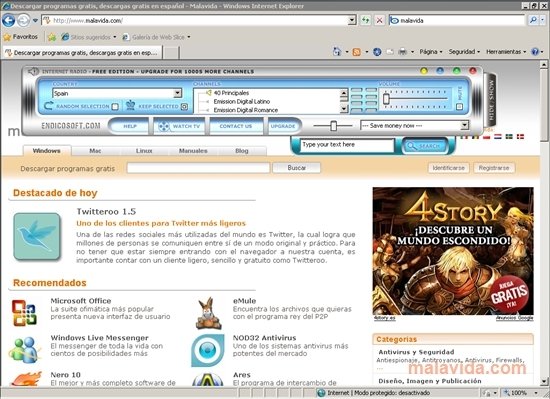This screenshot has width=550, height=399.
Task: Click the Microsoft Office logo icon
Action: 24,312
